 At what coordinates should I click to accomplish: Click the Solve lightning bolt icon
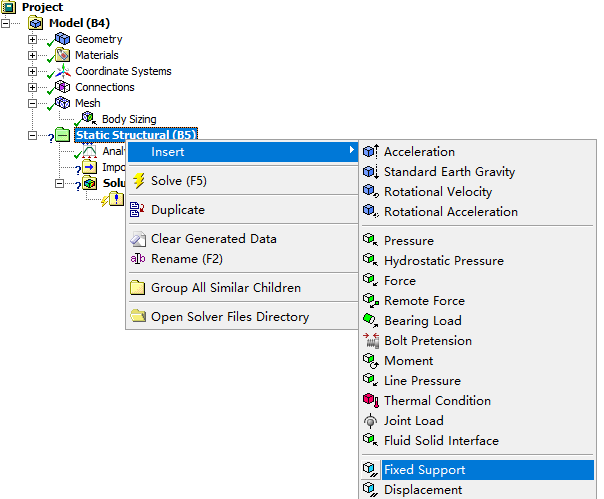tap(138, 181)
